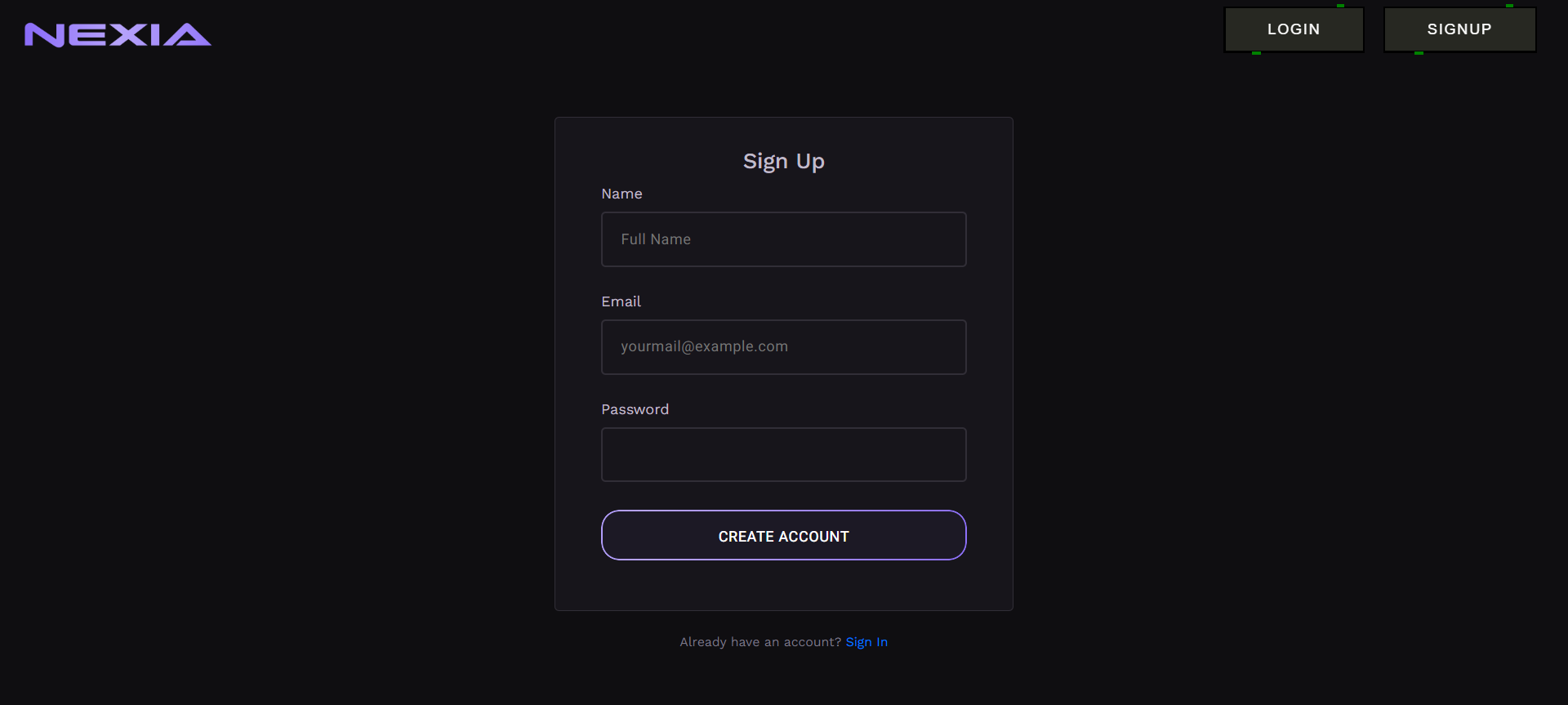1568x705 pixels.
Task: Click into the Email input field
Action: click(x=783, y=347)
